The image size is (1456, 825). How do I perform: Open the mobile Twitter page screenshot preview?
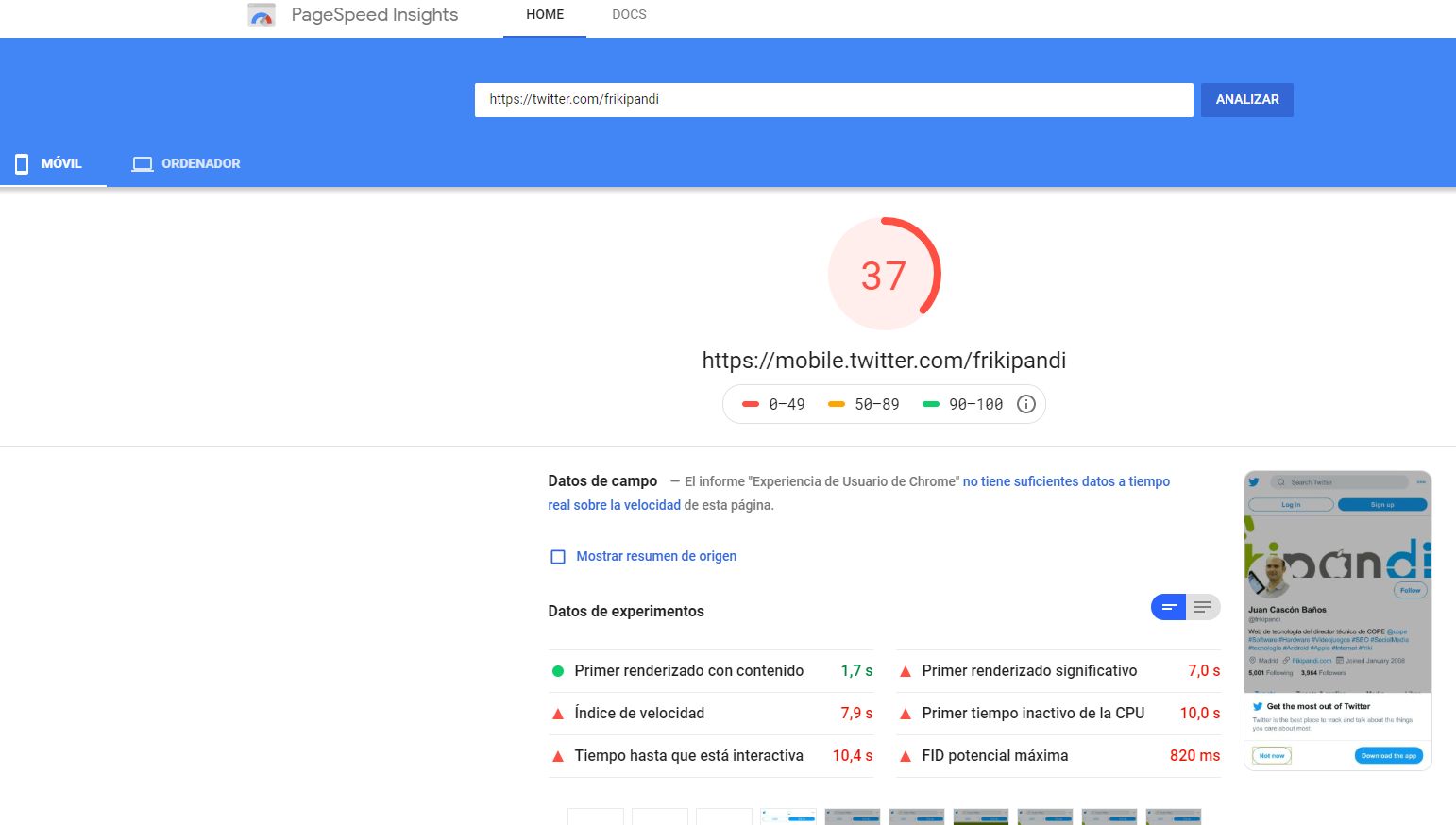click(1338, 620)
